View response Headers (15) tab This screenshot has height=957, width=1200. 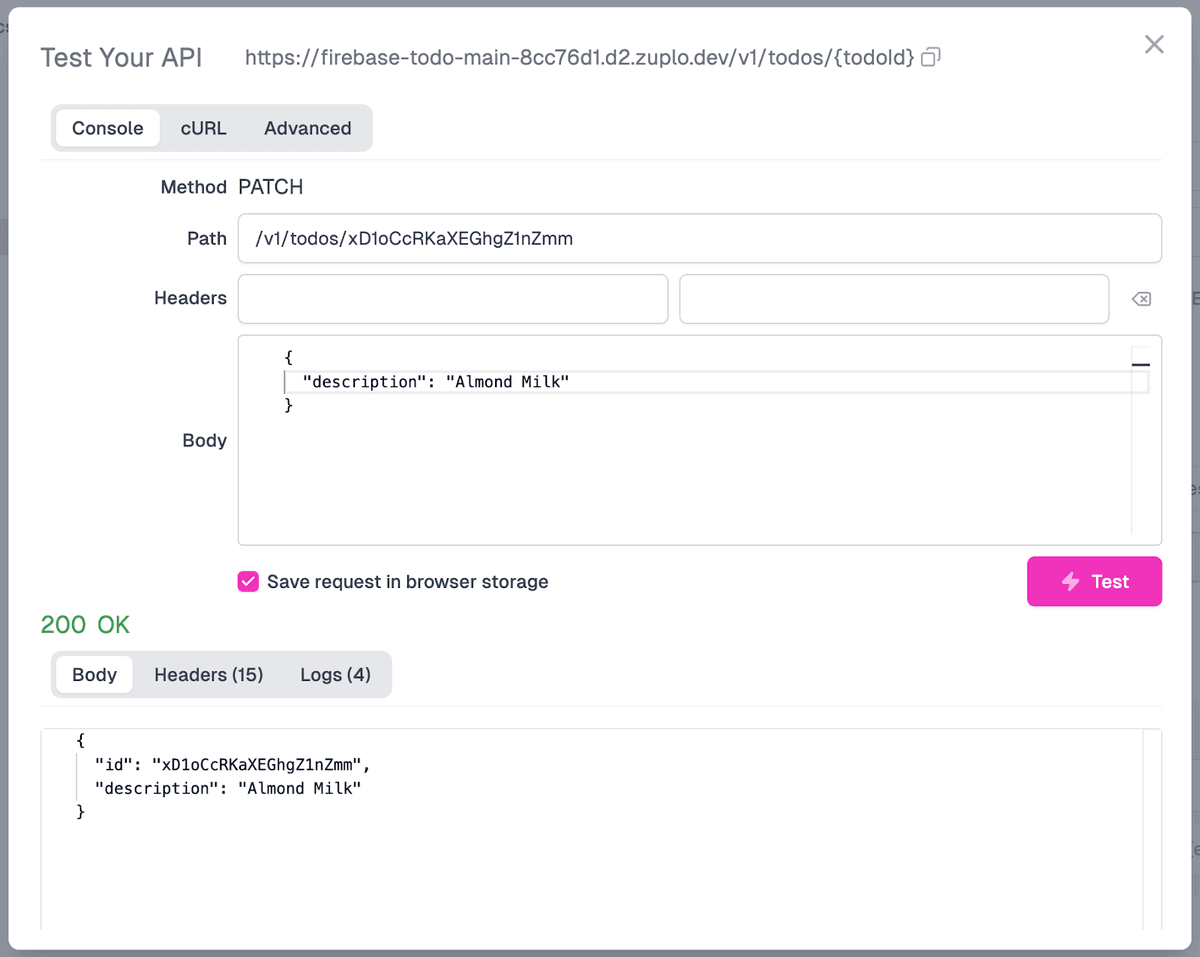208,675
